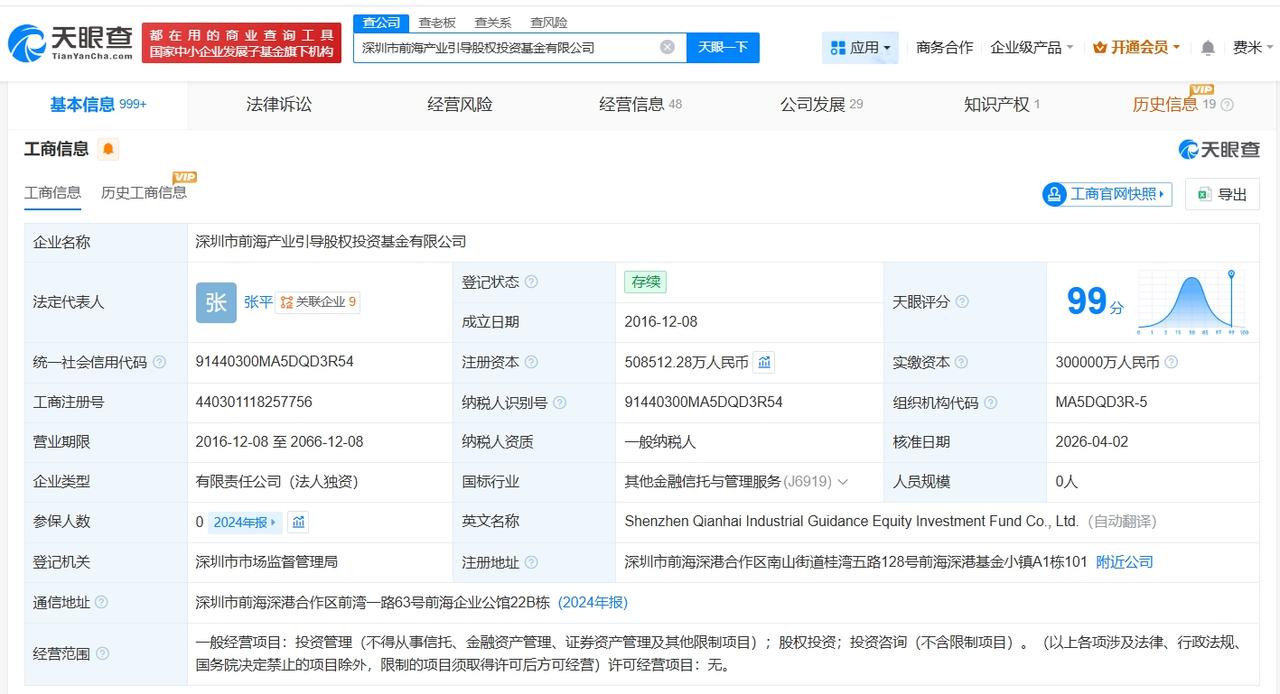
Task: Select the 历史工商信息 sub-tab
Action: [144, 192]
